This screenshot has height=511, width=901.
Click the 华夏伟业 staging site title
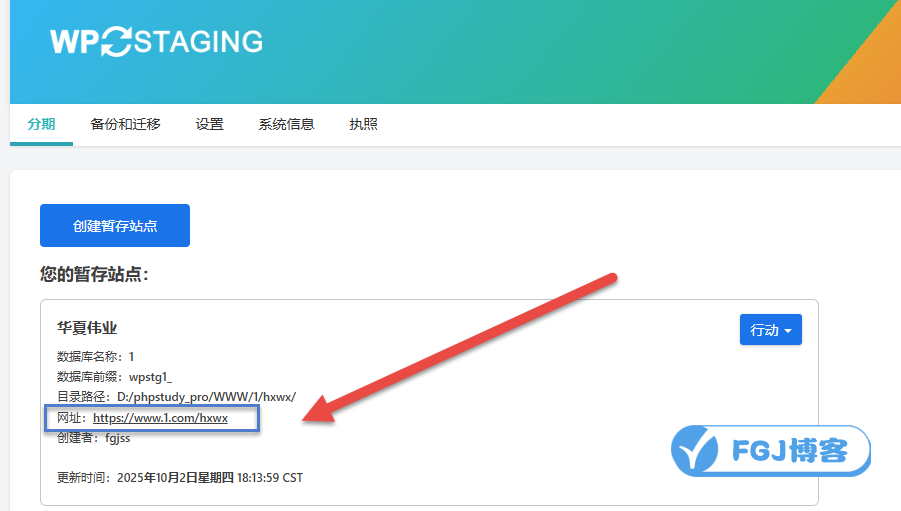(x=88, y=328)
